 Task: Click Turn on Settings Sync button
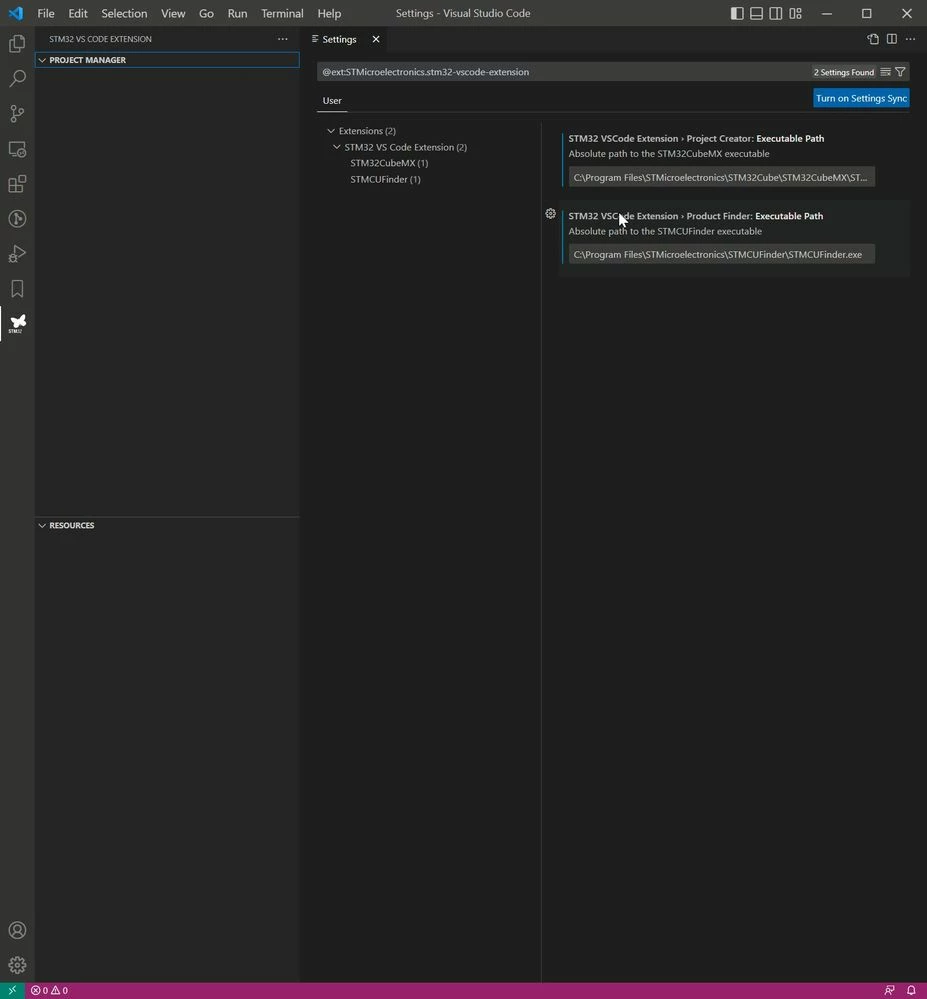[861, 98]
